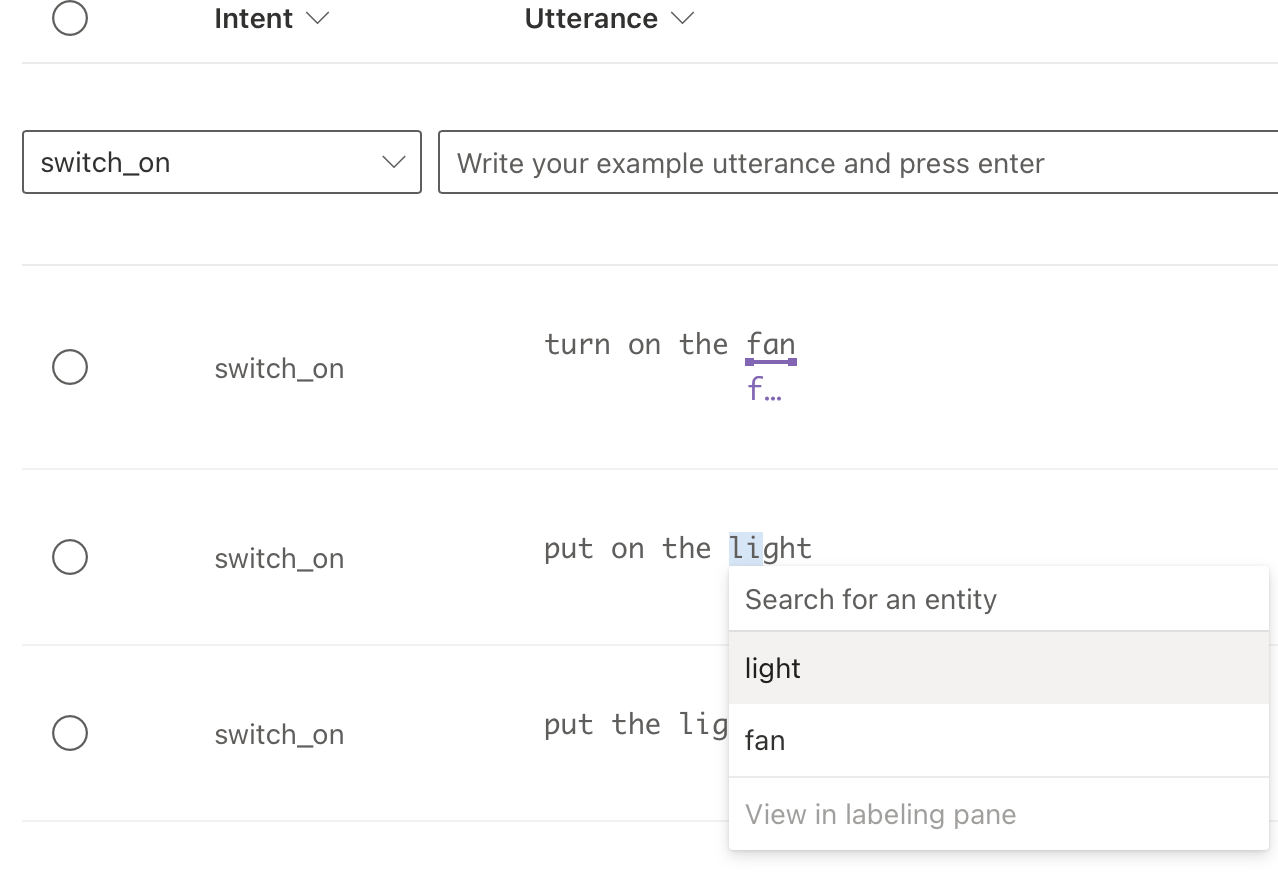Viewport: 1278px width, 872px height.
Task: Click the example utterance input field
Action: pyautogui.click(x=860, y=162)
